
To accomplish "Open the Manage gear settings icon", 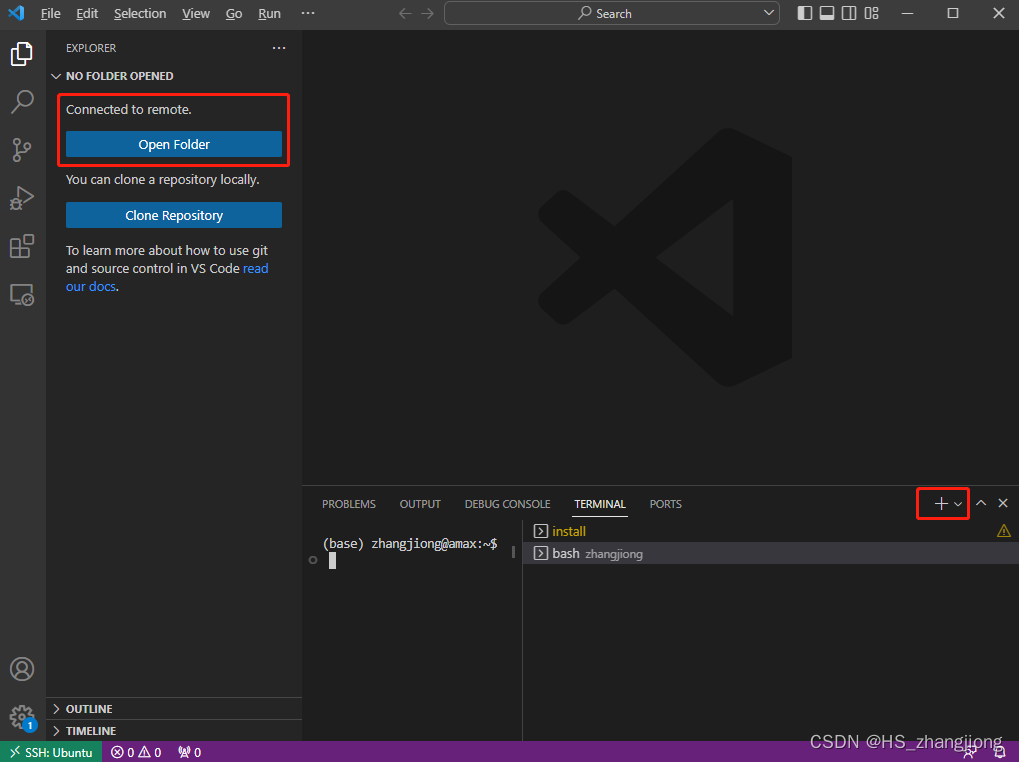I will click(21, 717).
